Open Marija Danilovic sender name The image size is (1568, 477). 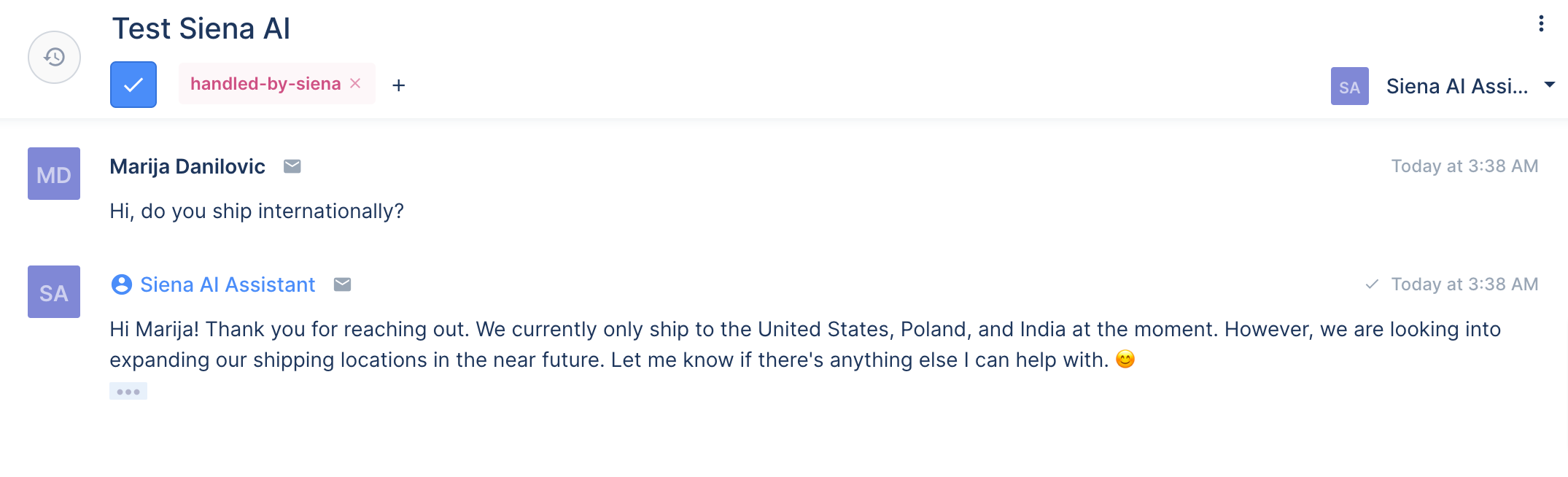[x=187, y=166]
